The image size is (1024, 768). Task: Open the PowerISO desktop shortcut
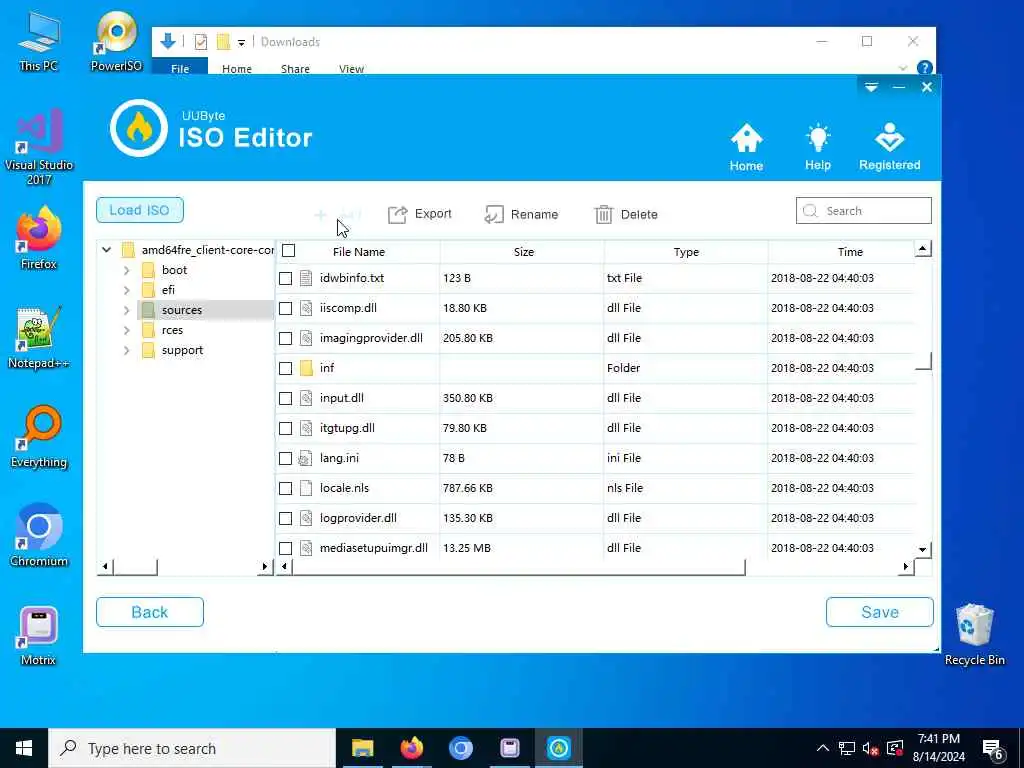(116, 40)
